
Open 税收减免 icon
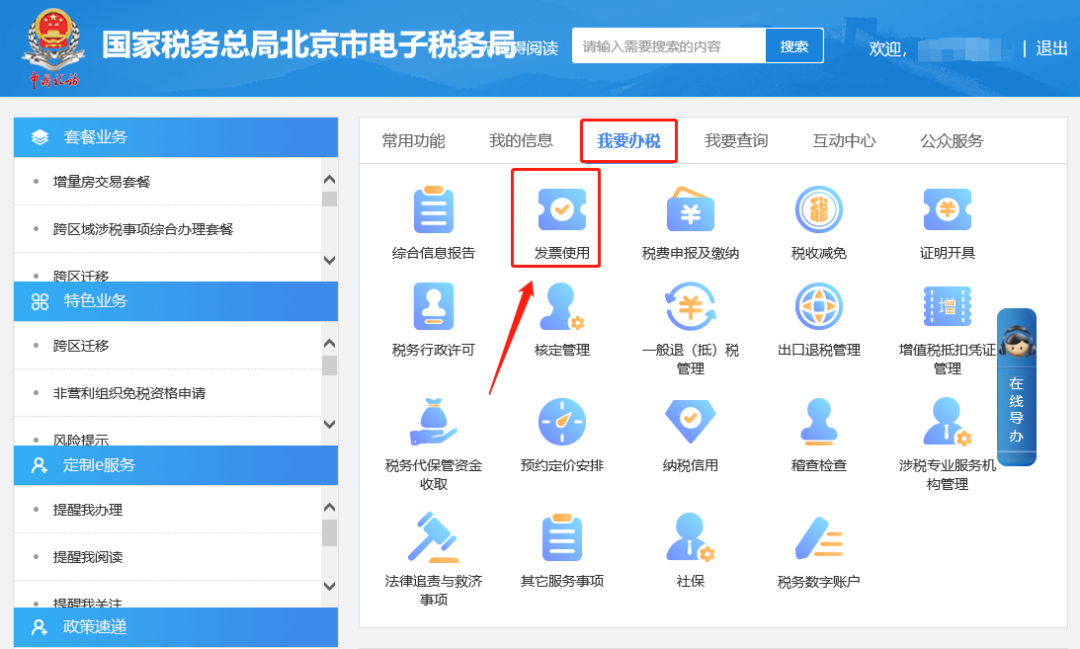(818, 209)
